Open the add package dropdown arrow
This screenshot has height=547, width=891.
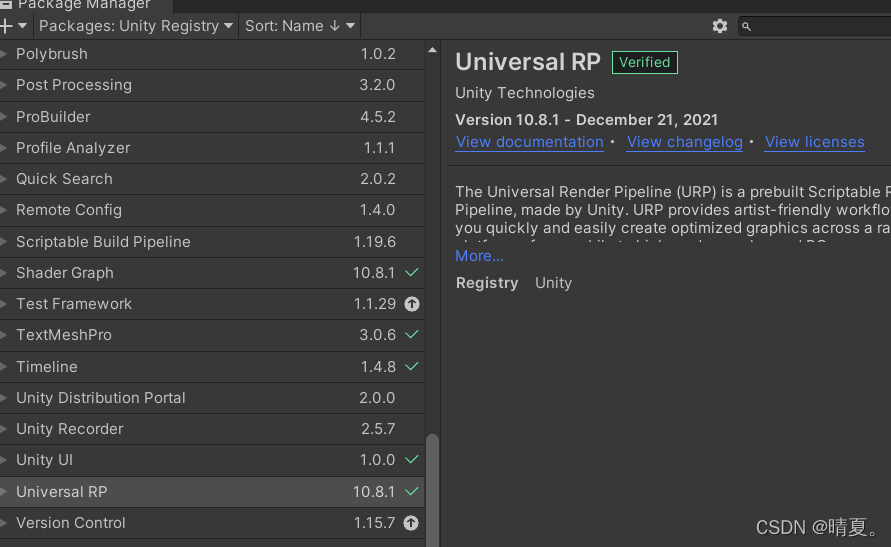(x=22, y=26)
